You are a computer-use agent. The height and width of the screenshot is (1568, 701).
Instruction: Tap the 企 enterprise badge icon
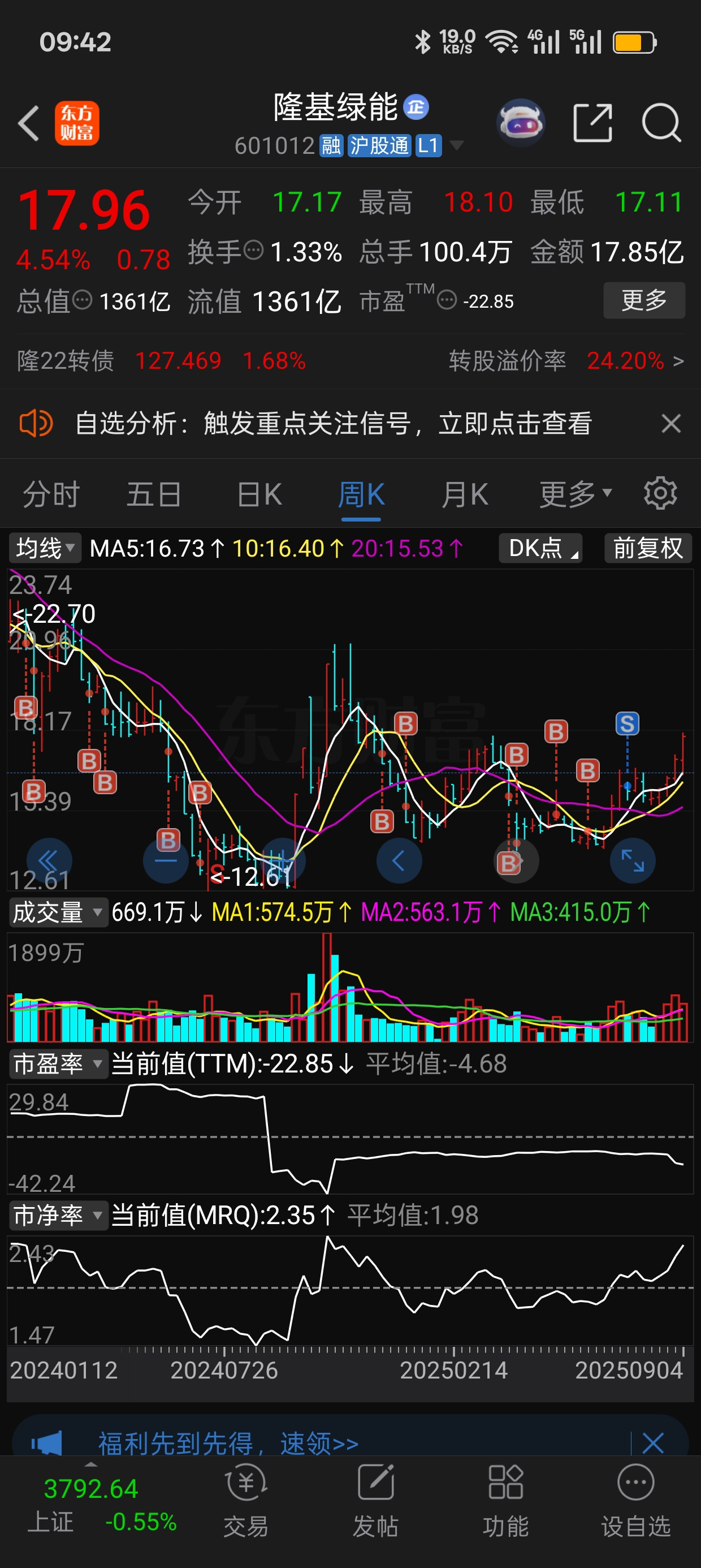pyautogui.click(x=416, y=107)
